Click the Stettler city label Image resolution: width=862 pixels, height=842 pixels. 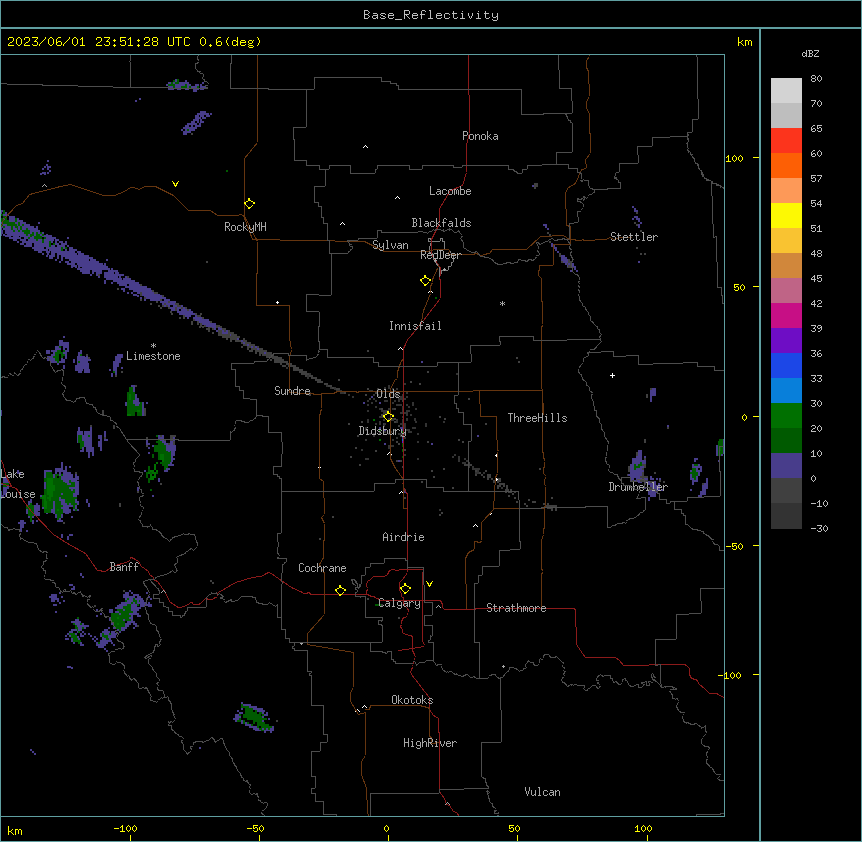[634, 237]
